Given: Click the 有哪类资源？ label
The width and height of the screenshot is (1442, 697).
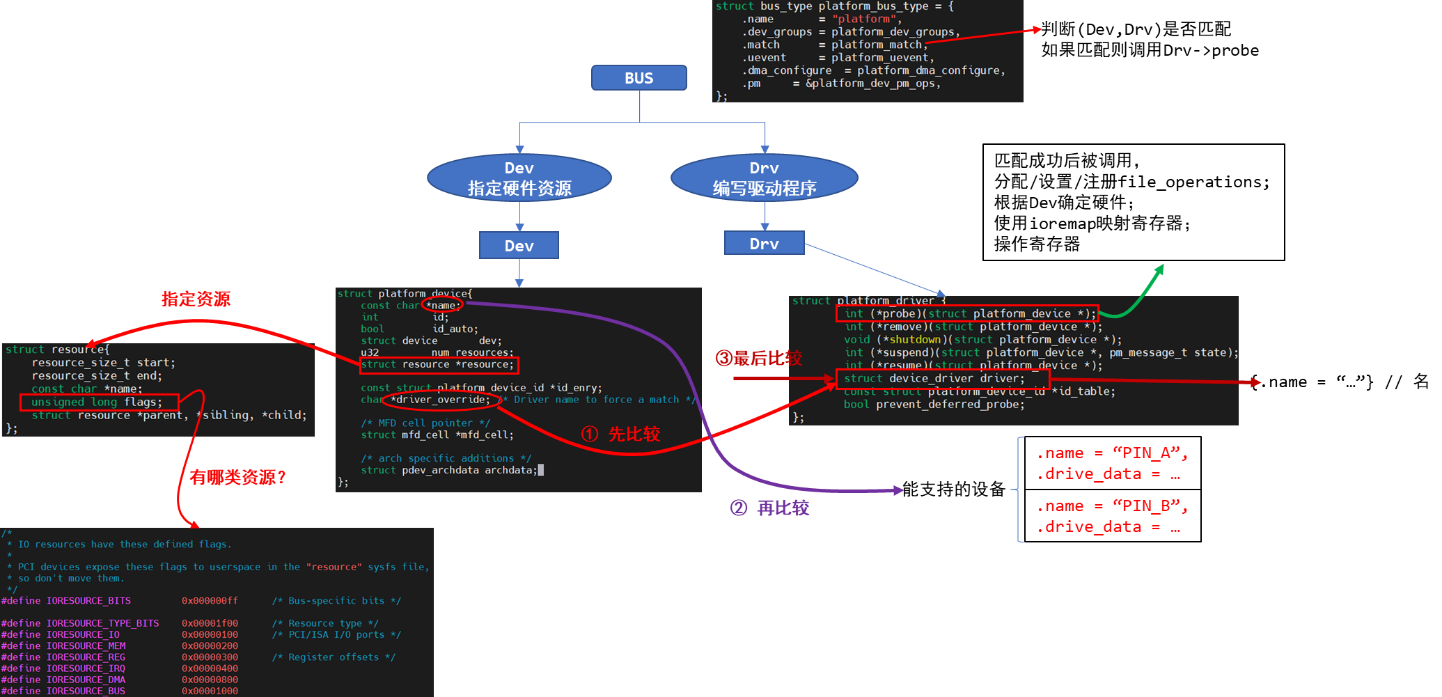Looking at the screenshot, I should pos(239,477).
